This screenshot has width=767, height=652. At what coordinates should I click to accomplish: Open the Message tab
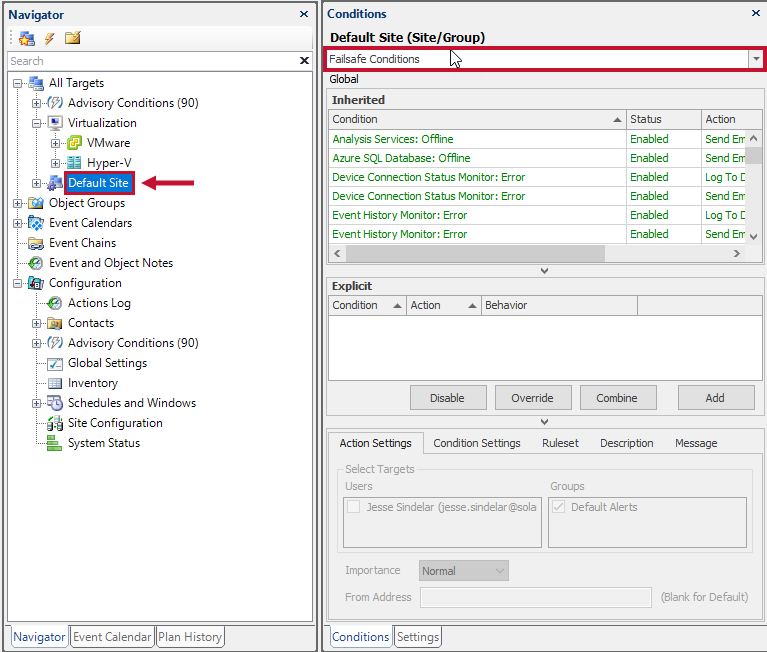[696, 443]
